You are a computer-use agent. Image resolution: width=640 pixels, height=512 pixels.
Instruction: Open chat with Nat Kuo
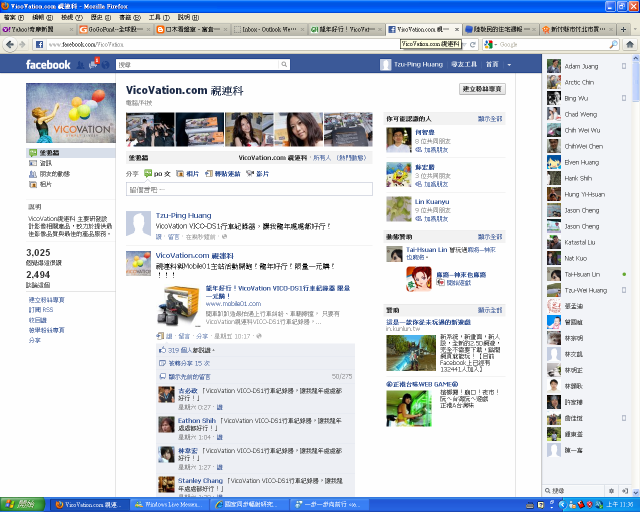click(x=587, y=258)
